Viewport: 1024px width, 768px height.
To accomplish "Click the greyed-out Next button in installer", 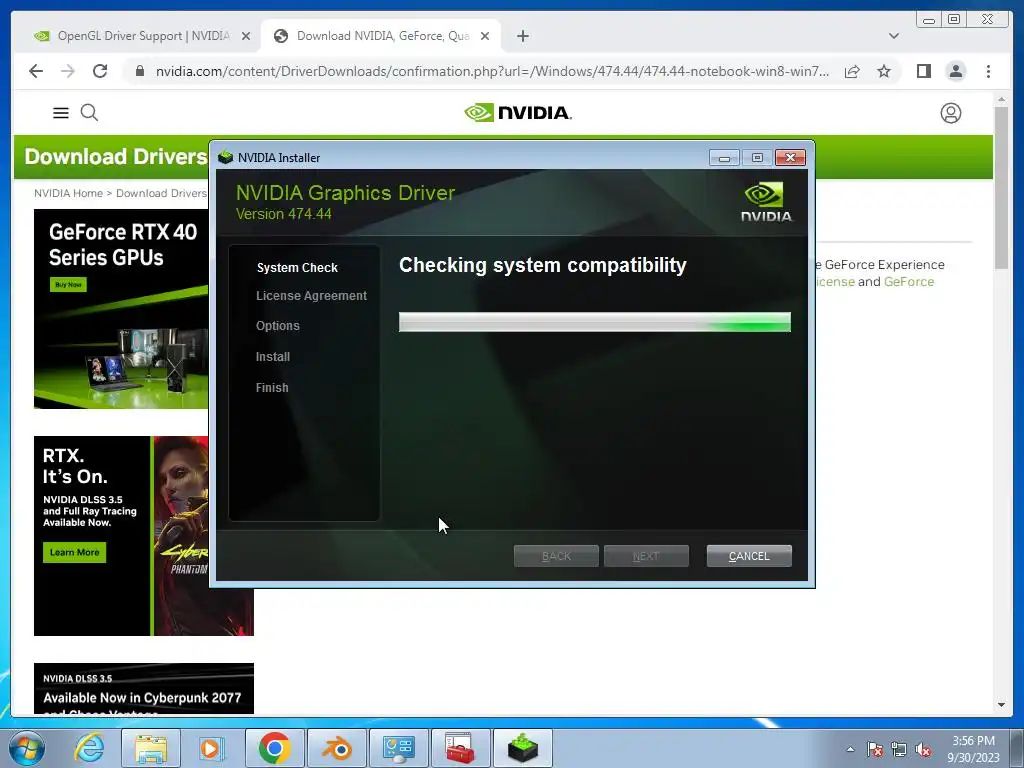I will [646, 556].
